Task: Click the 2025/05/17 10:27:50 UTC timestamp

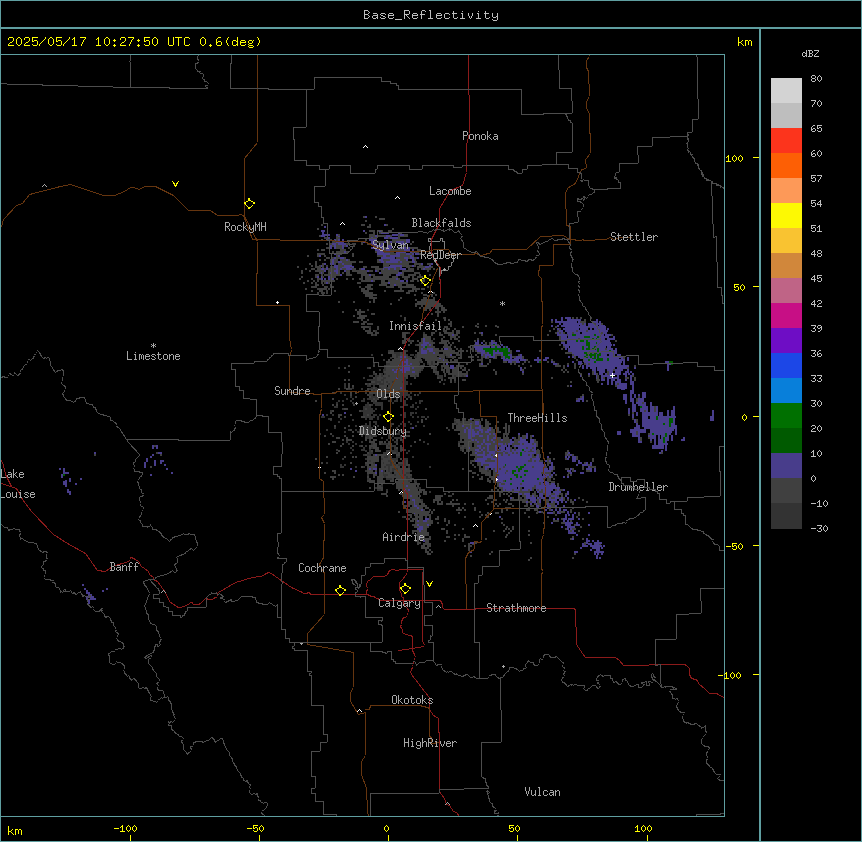Action: pos(99,42)
